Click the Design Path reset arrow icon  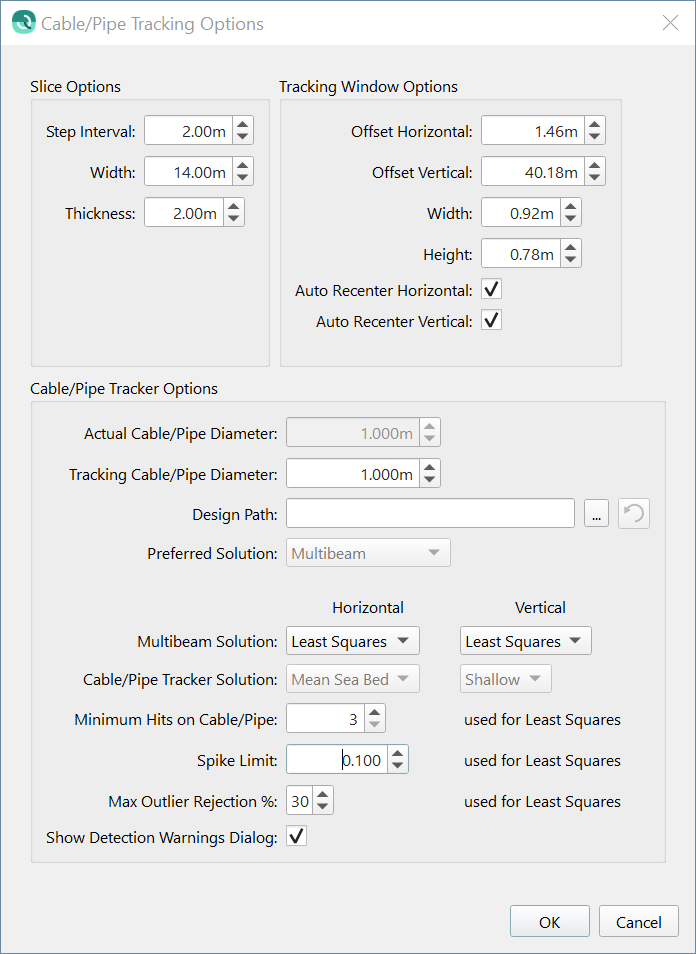[x=634, y=514]
